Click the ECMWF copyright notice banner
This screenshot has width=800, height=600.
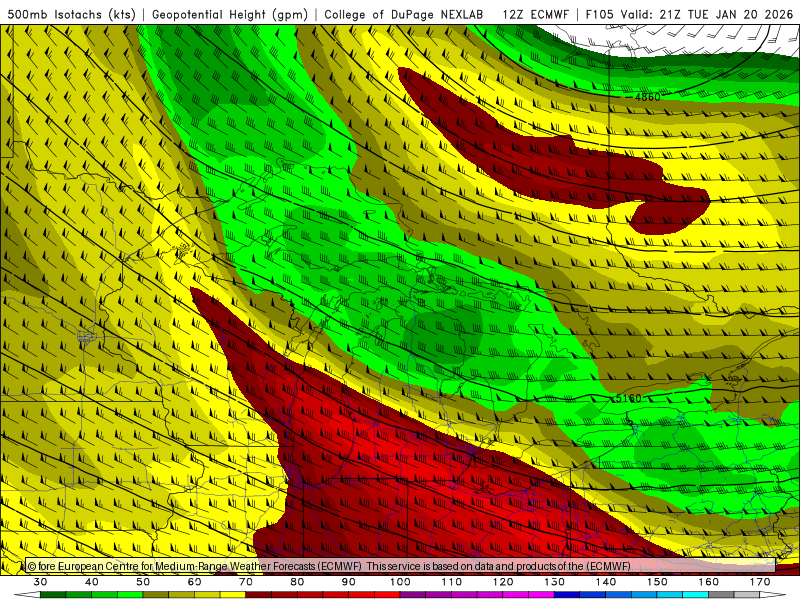[401, 566]
